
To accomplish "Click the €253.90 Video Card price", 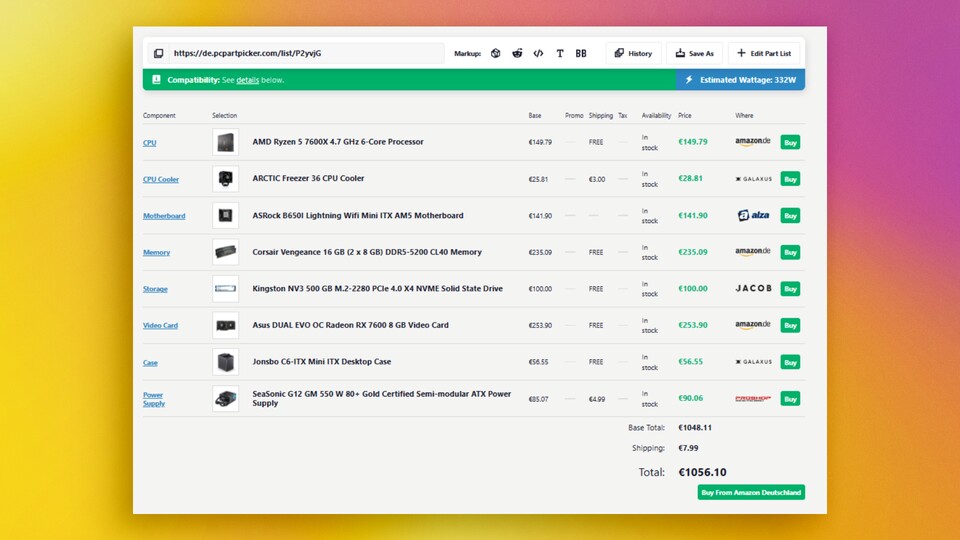I will [x=692, y=325].
